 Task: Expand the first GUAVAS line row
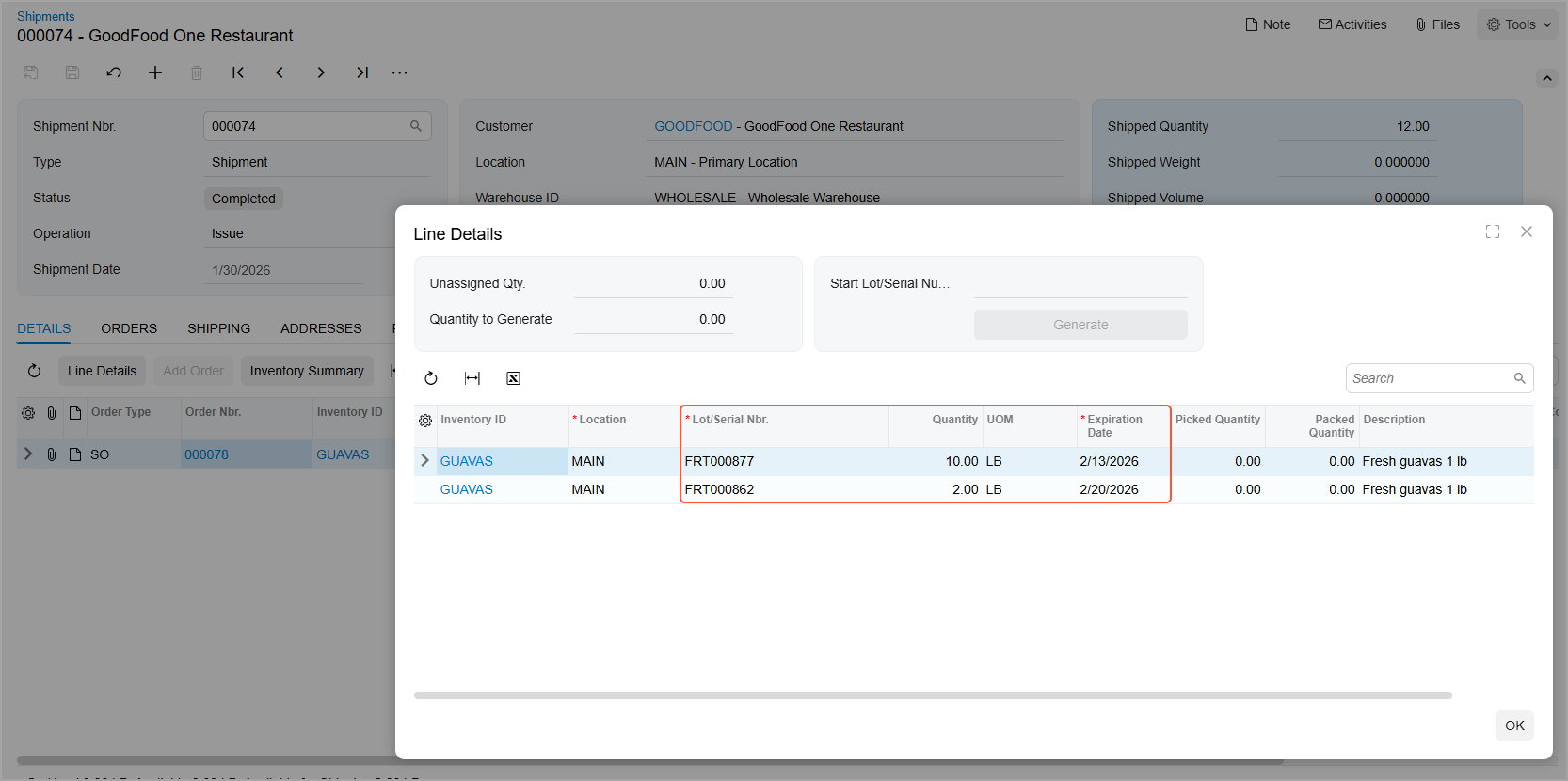tap(424, 461)
